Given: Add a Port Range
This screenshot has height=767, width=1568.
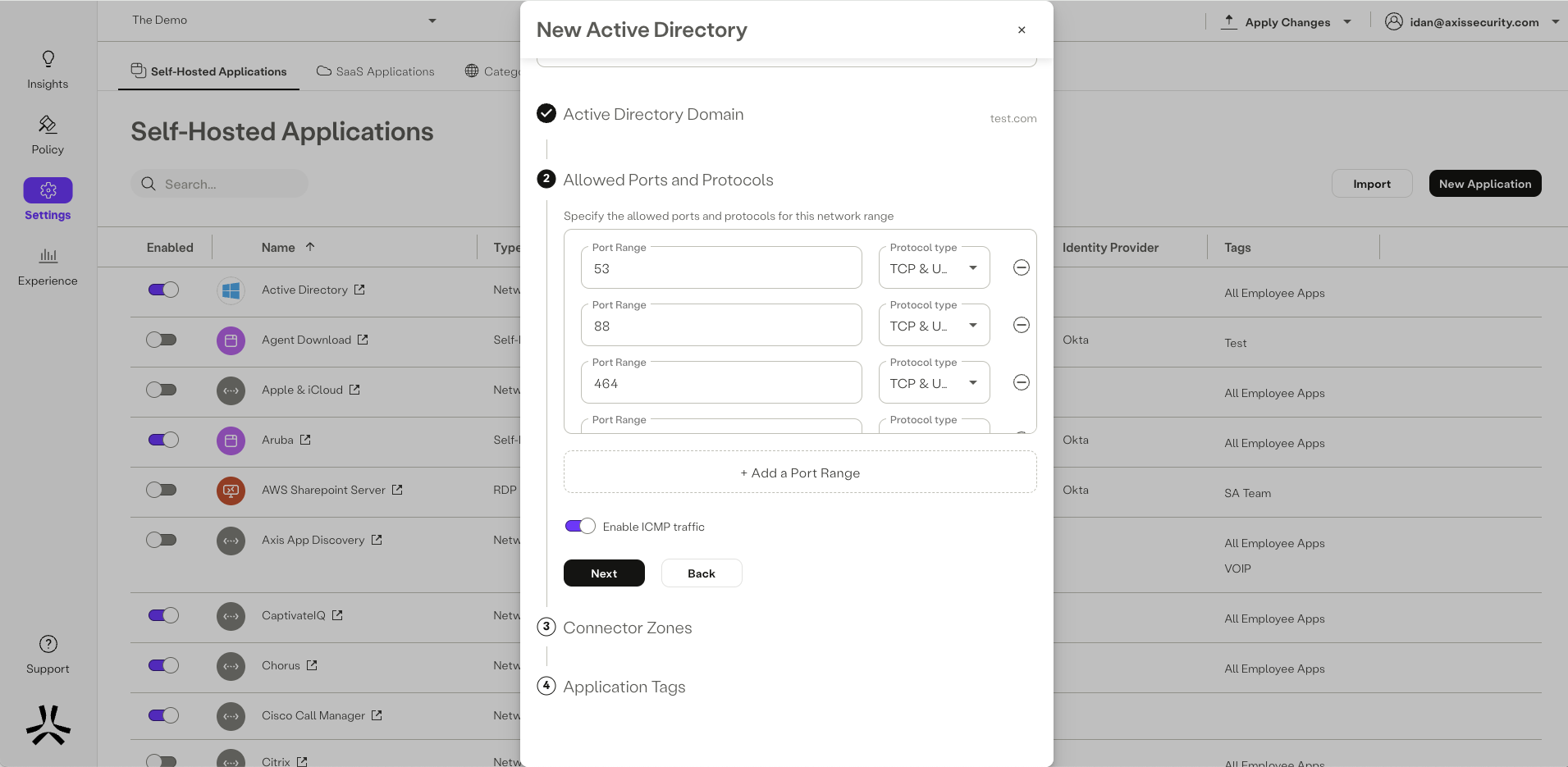Looking at the screenshot, I should click(800, 473).
